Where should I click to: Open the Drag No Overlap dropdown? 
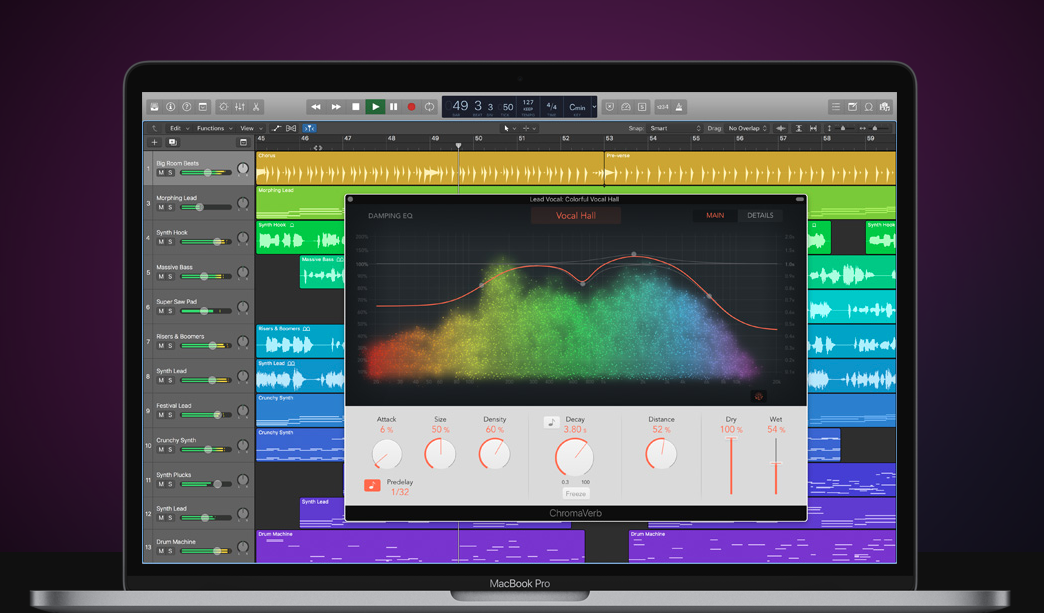click(x=747, y=128)
